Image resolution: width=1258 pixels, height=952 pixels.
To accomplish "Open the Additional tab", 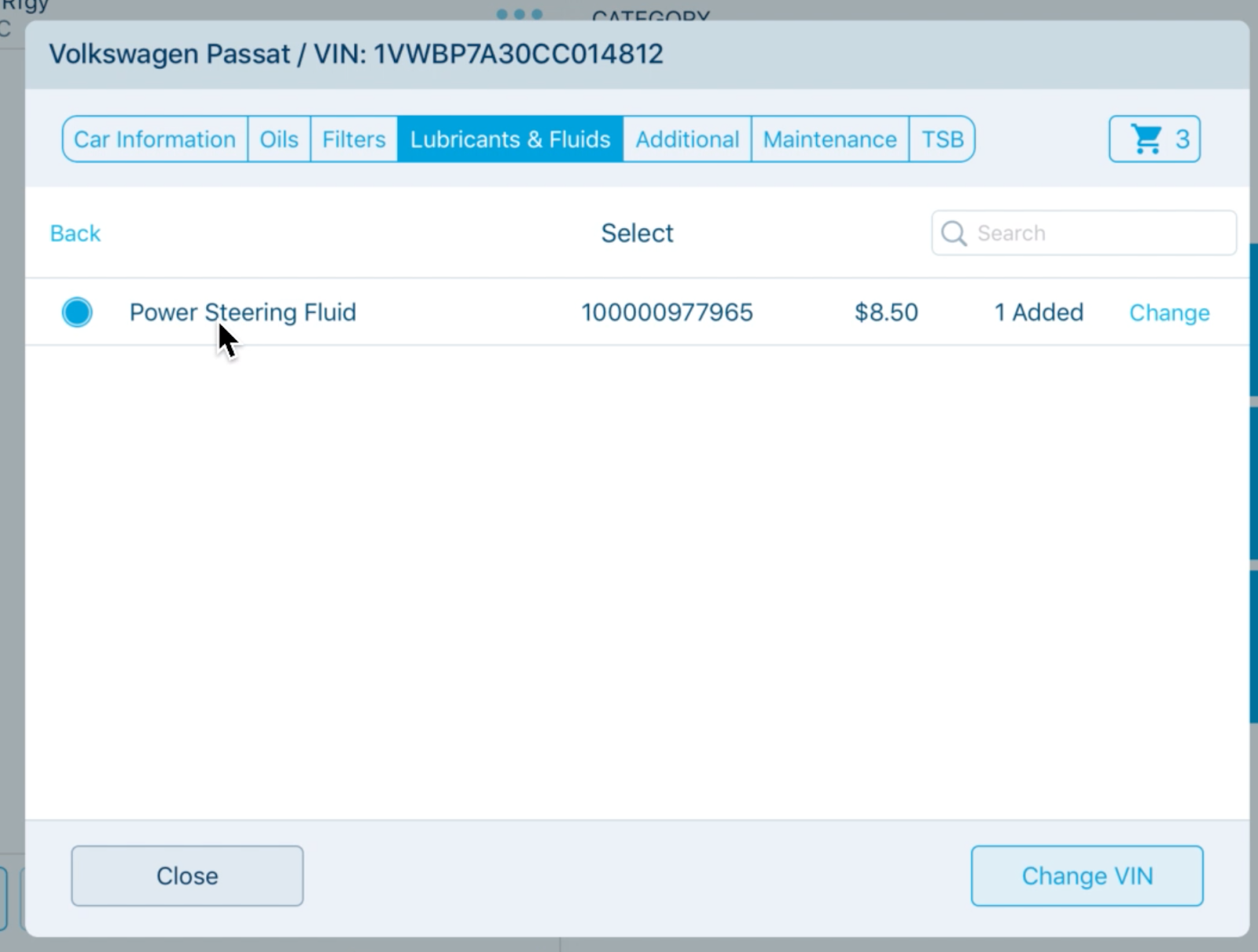I will [687, 139].
